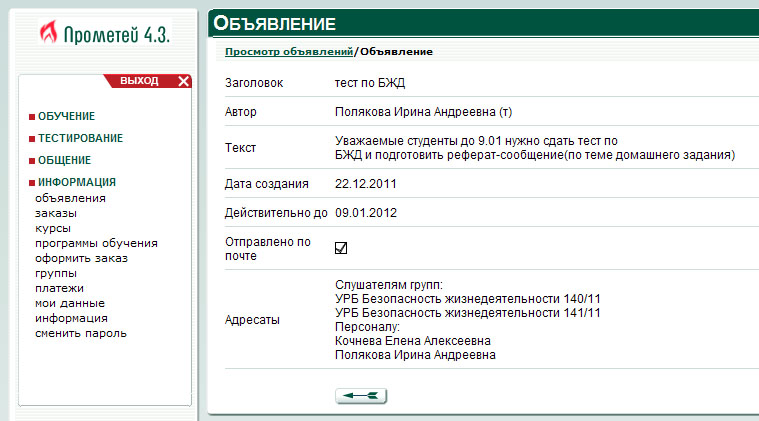The width and height of the screenshot is (759, 421).
Task: Click the back arrow button
Action: pyautogui.click(x=361, y=396)
